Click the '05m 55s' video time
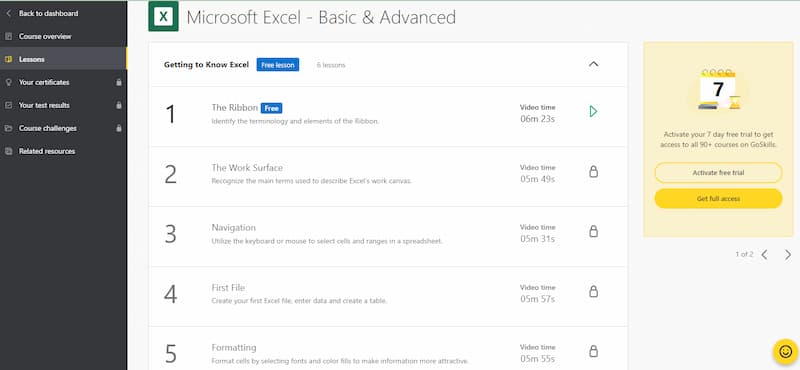This screenshot has height=370, width=800. pos(537,359)
